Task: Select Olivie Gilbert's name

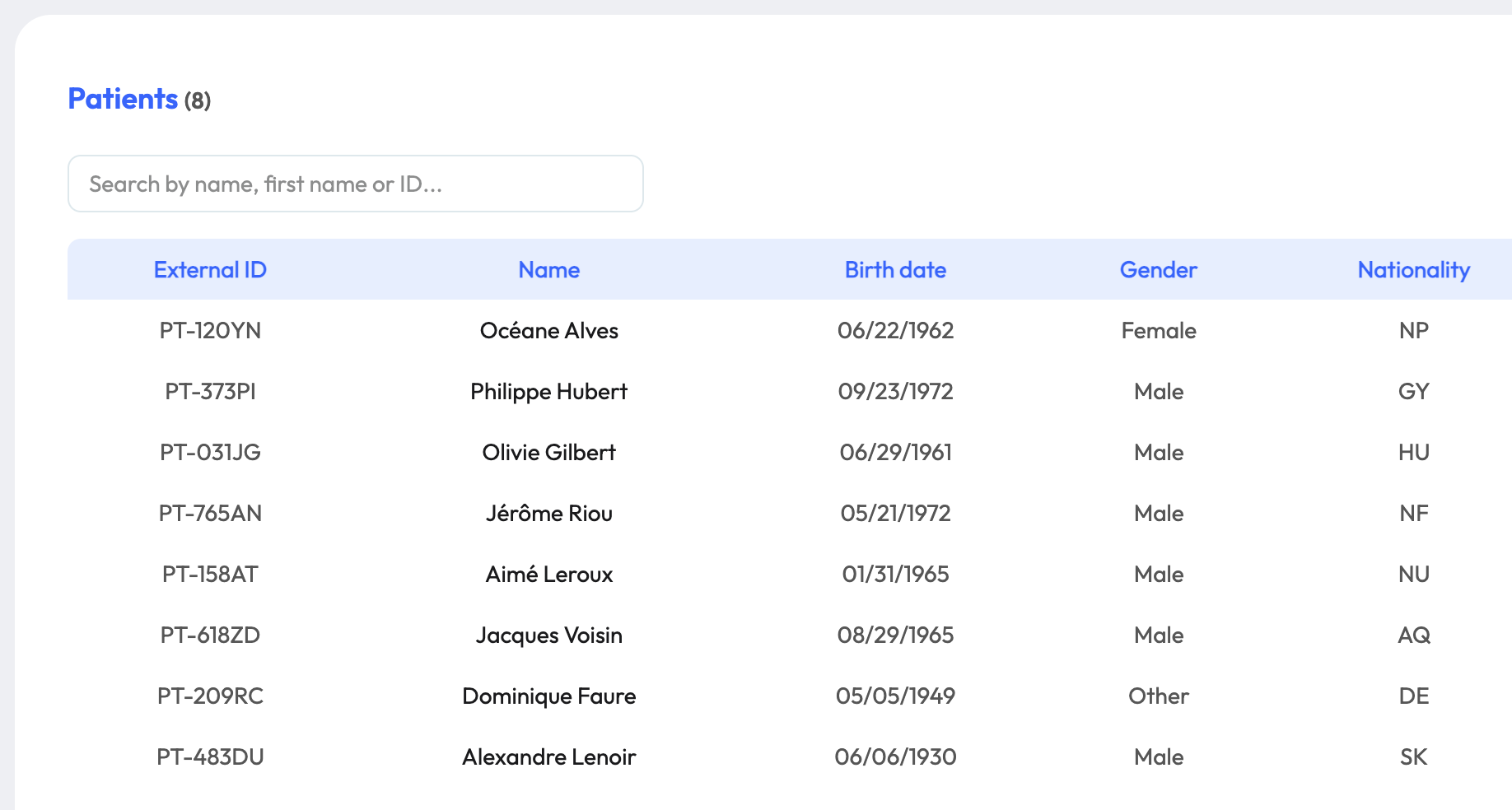Action: [x=548, y=453]
